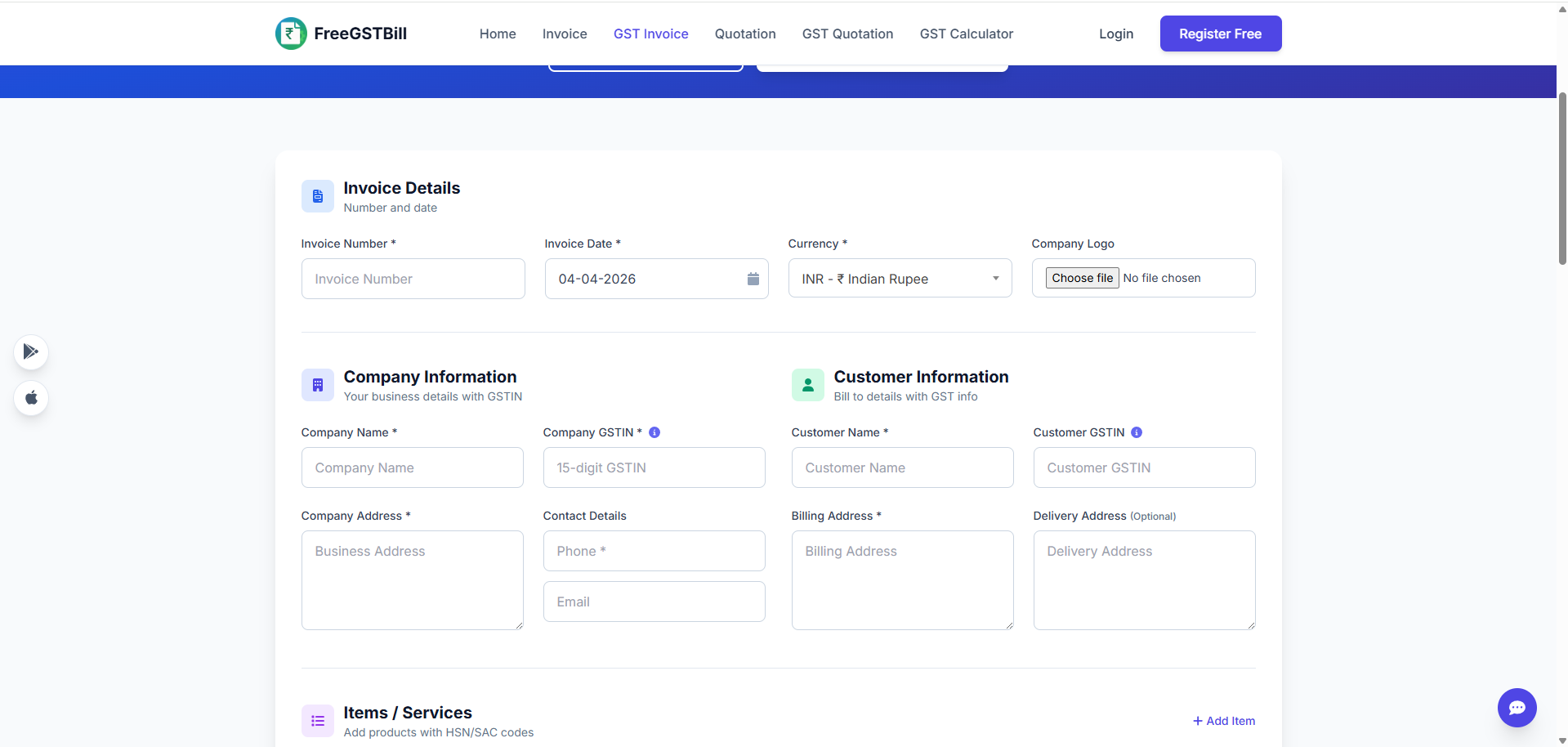This screenshot has height=747, width=1568.
Task: Click the Customer Information person icon
Action: click(x=807, y=385)
